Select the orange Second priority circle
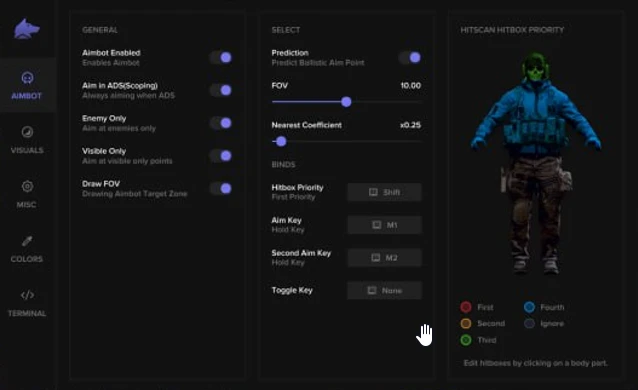The image size is (638, 390). 466,323
